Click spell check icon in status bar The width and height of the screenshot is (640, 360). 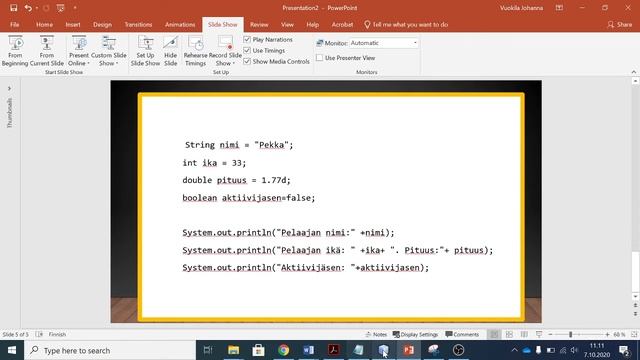pyautogui.click(x=39, y=334)
